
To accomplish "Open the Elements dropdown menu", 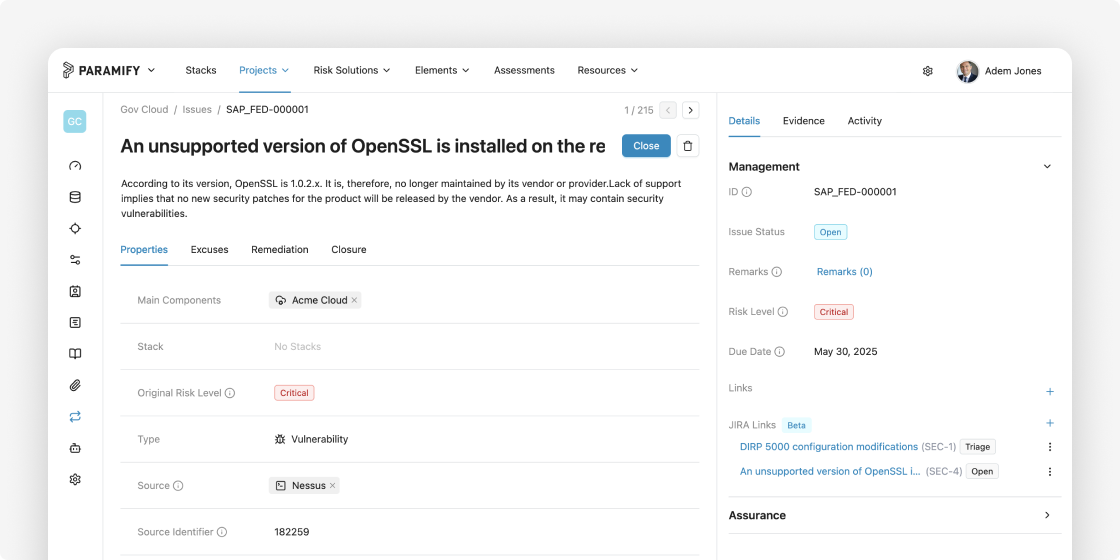I will click(x=442, y=70).
